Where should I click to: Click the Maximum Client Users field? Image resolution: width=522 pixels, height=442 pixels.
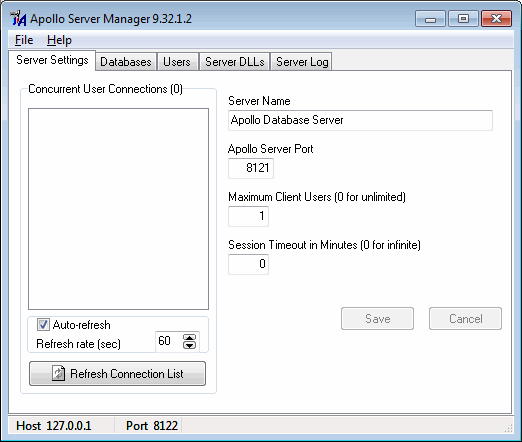coord(248,216)
